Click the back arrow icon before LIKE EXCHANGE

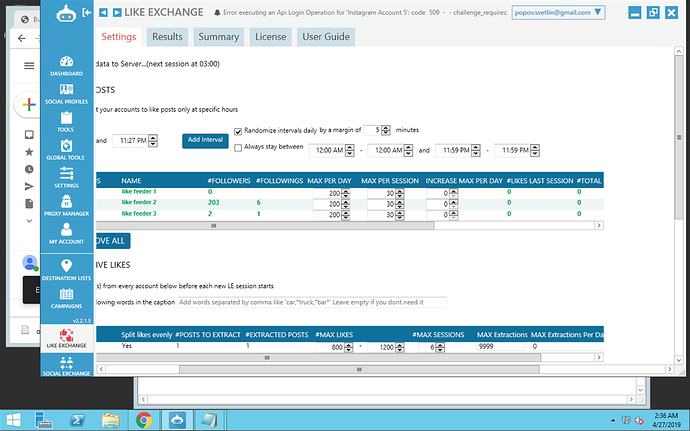point(103,12)
